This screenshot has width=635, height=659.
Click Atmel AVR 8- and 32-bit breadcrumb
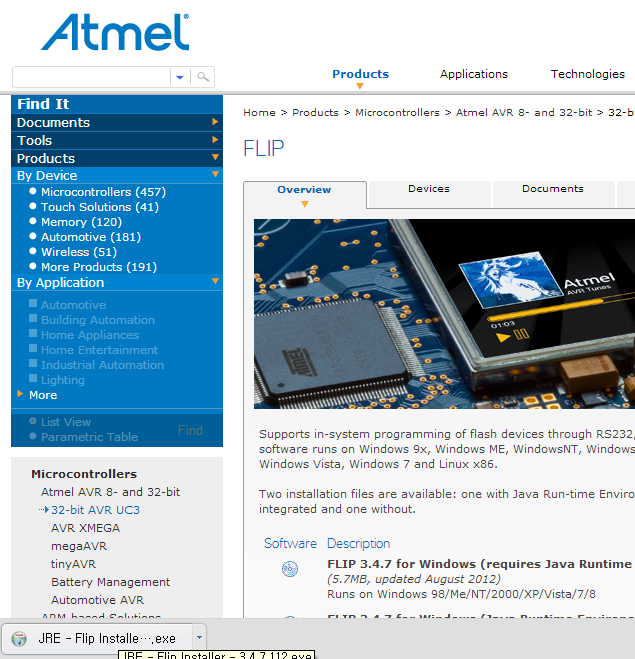click(x=524, y=113)
